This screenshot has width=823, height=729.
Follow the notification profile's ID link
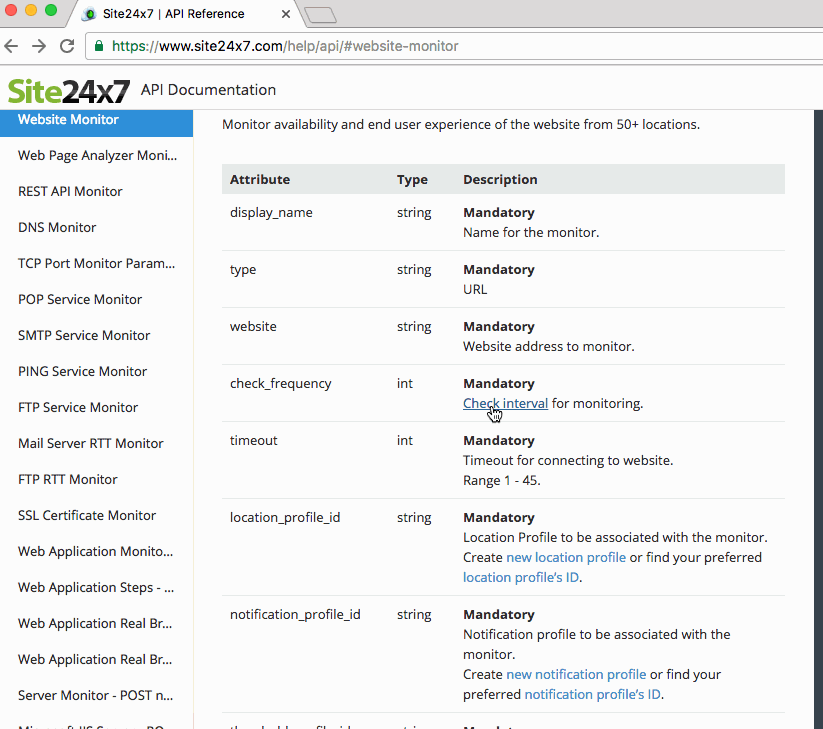593,694
